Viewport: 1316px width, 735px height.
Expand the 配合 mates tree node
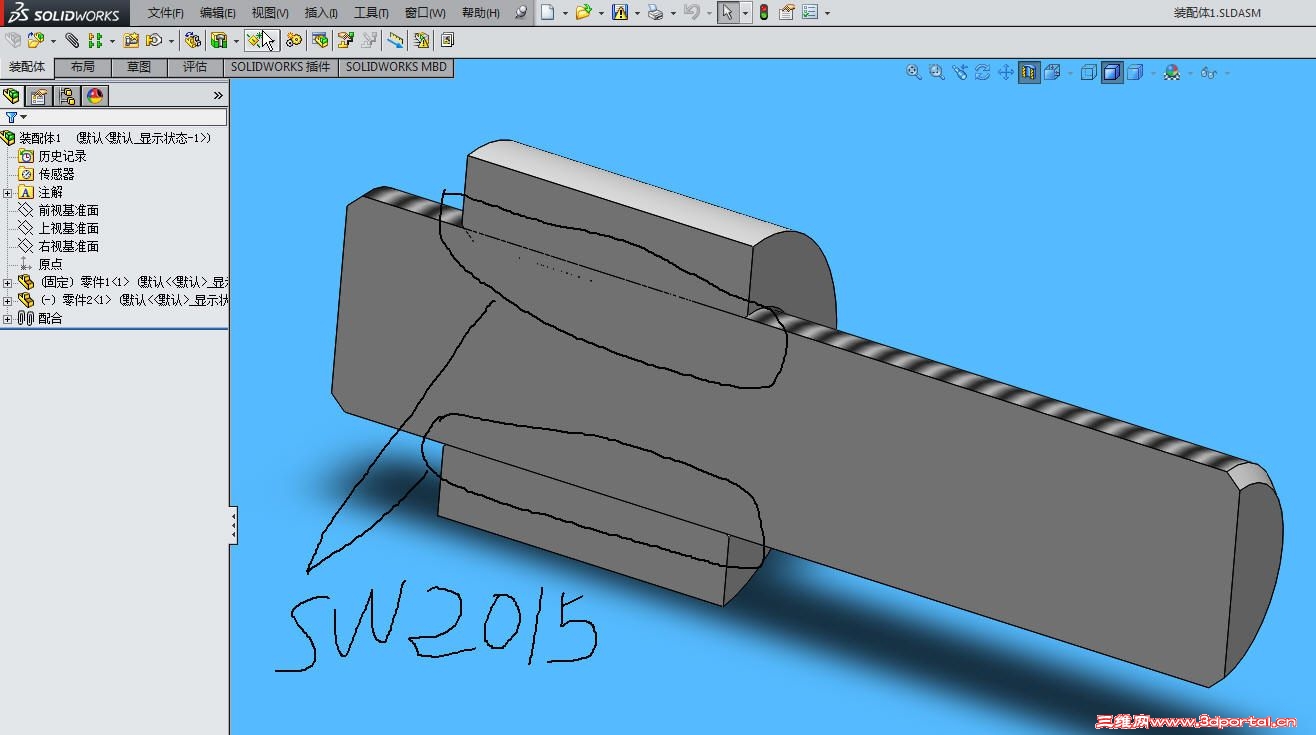click(x=8, y=318)
